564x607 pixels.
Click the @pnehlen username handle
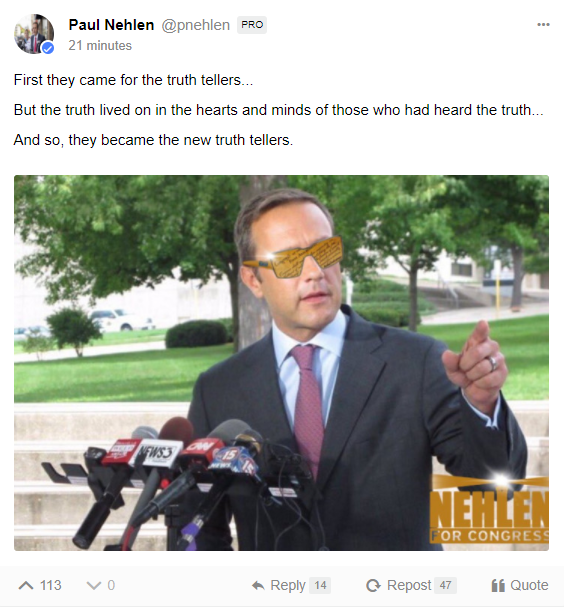coord(195,25)
